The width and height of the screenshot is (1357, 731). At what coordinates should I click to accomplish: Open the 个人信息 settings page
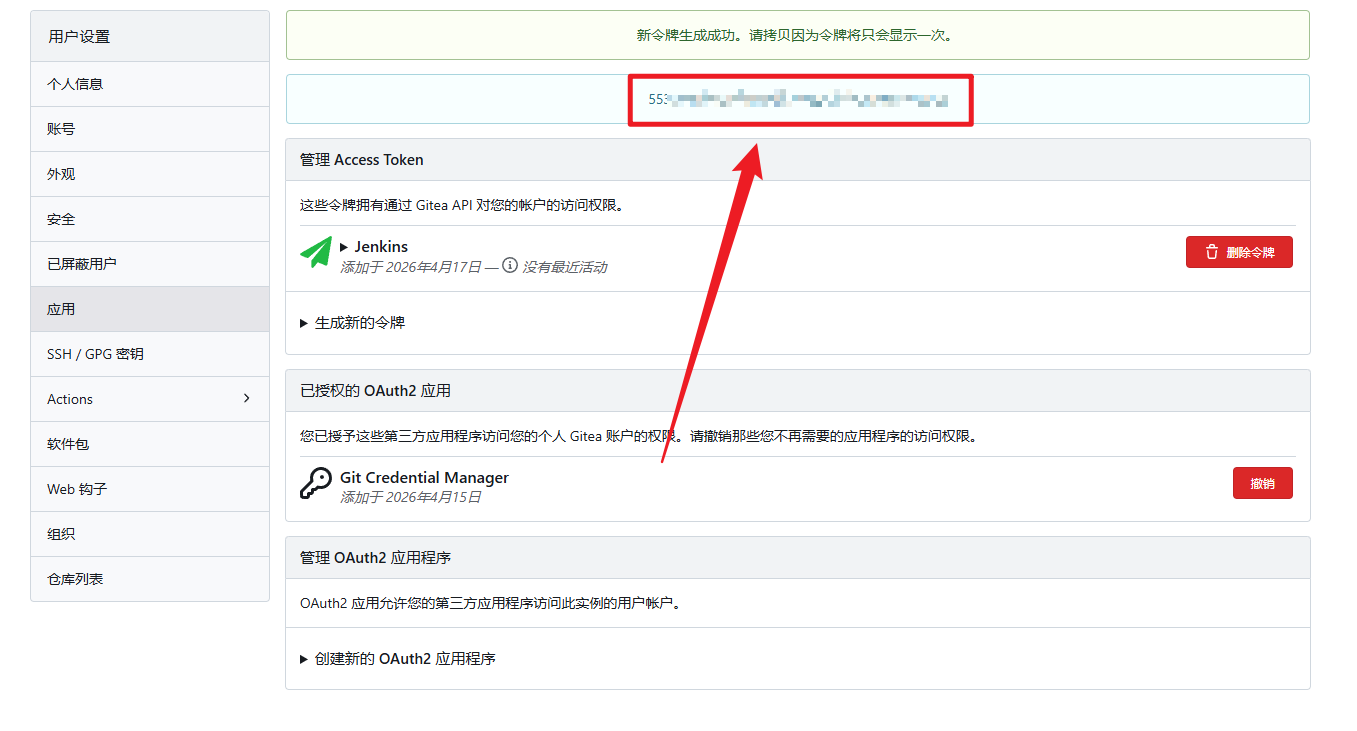click(x=75, y=84)
